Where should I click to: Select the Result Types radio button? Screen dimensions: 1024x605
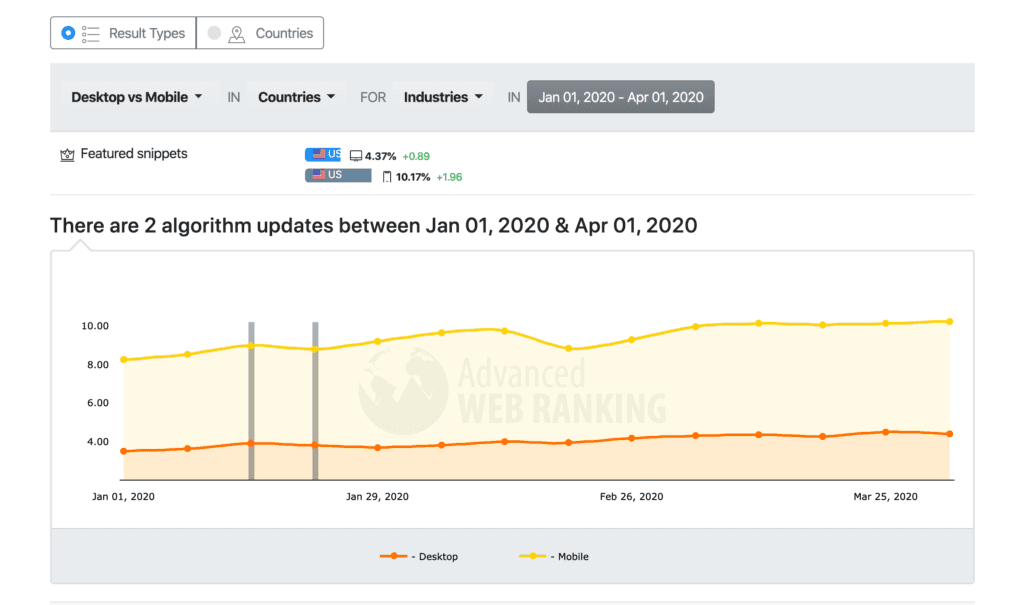68,33
